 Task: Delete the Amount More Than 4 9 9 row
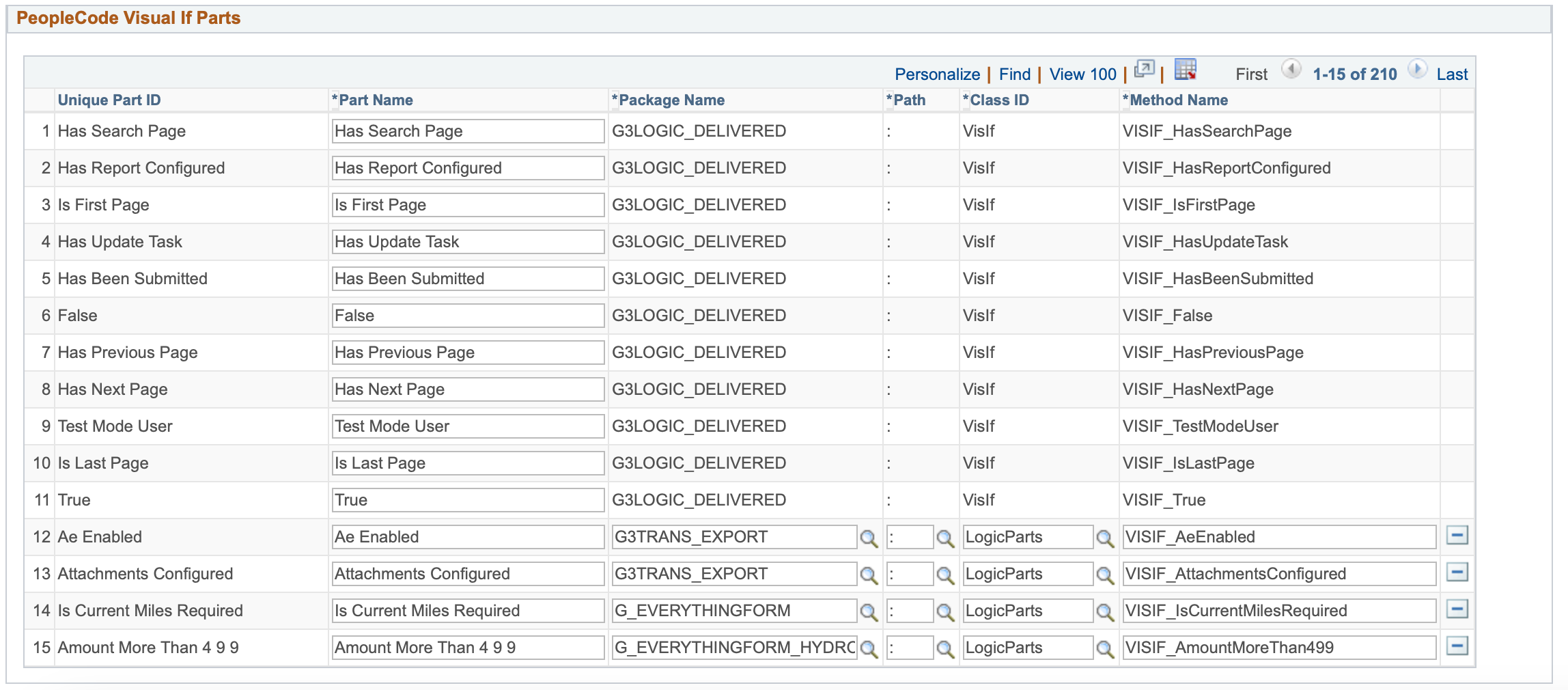1457,646
